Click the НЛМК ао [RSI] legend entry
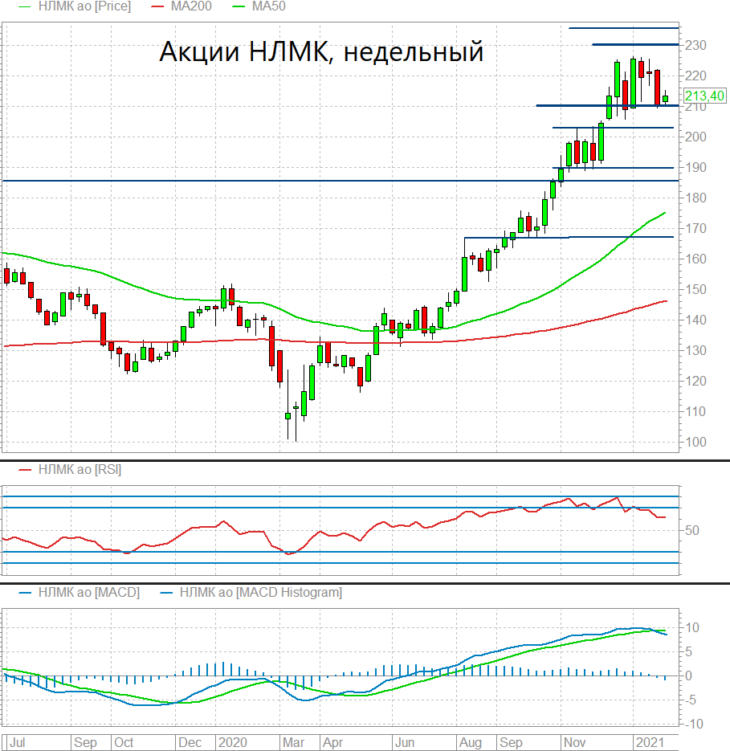 coord(70,469)
